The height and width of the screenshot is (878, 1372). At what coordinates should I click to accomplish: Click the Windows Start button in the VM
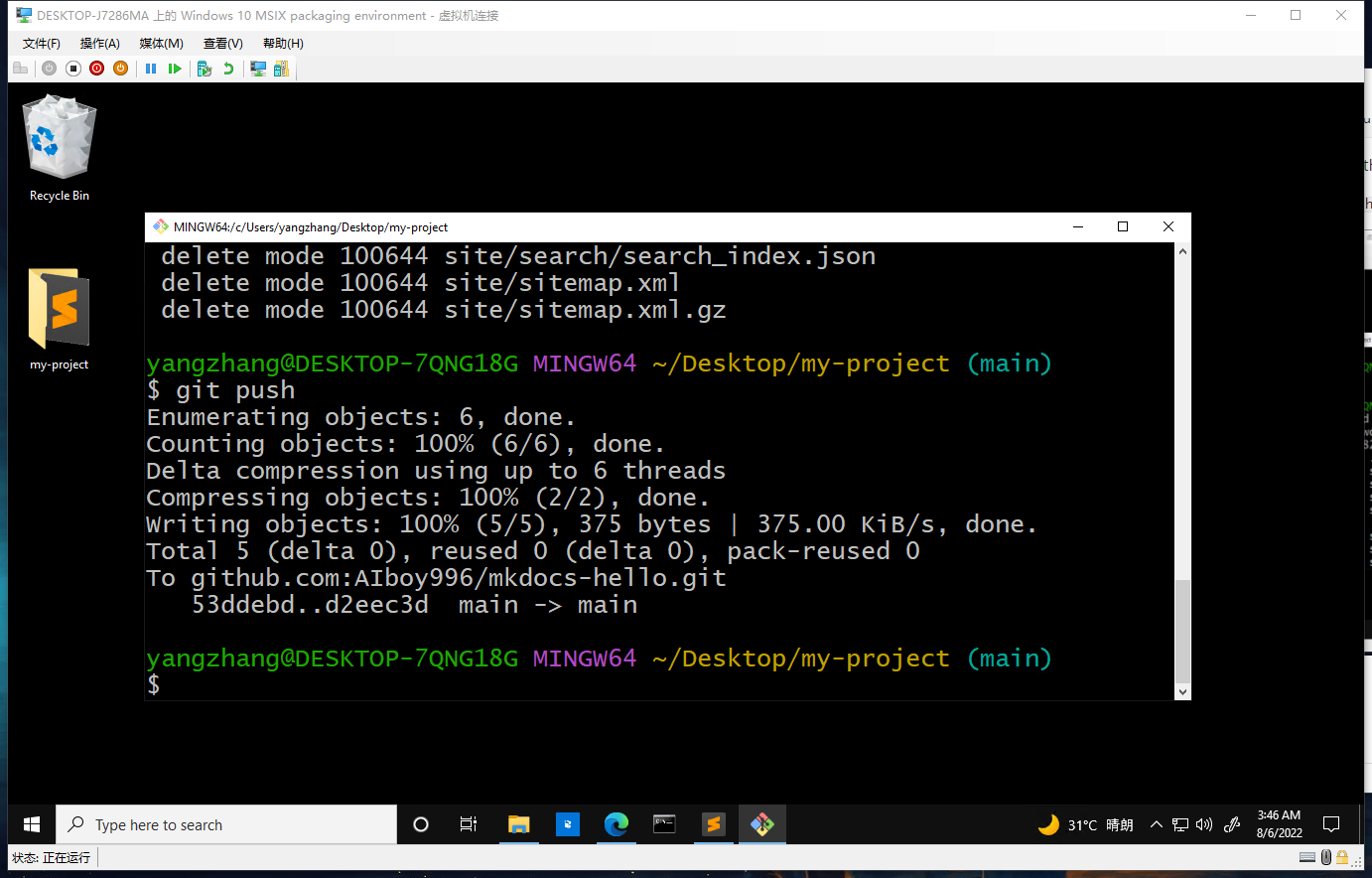[32, 824]
